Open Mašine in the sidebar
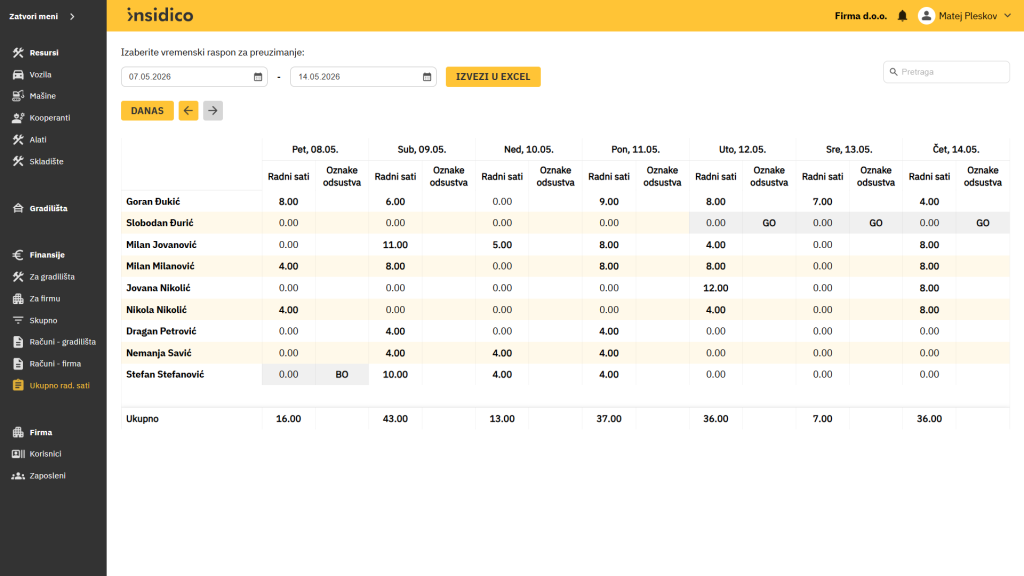The width and height of the screenshot is (1024, 576). [x=42, y=96]
